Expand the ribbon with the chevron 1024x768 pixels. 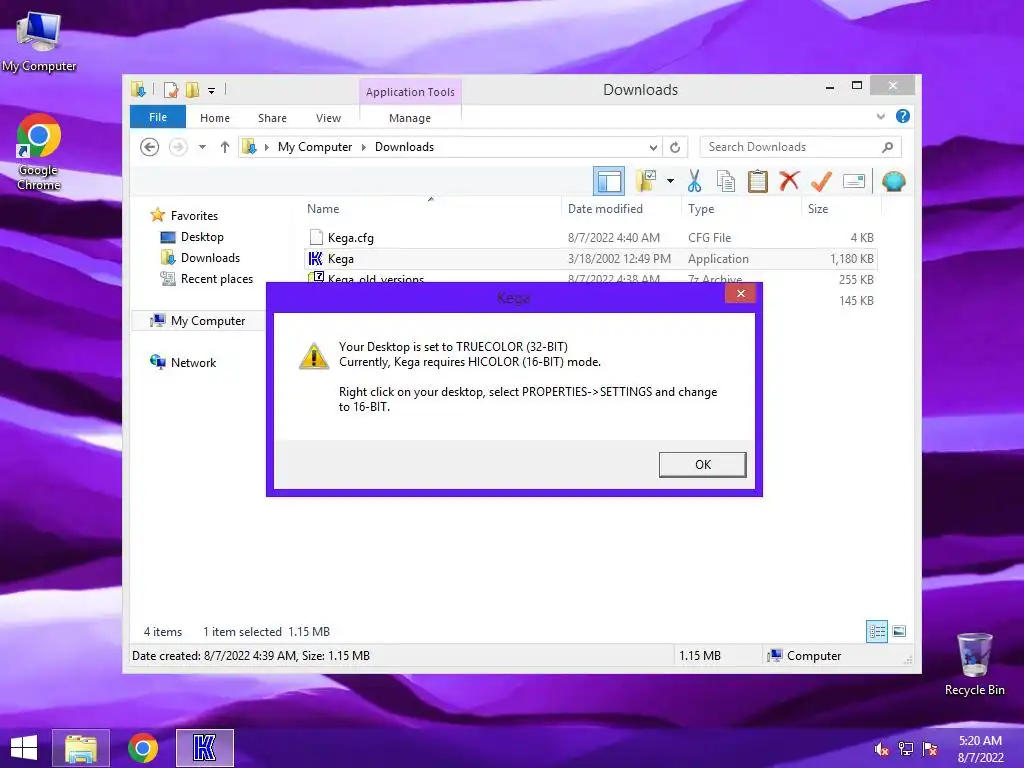(880, 116)
